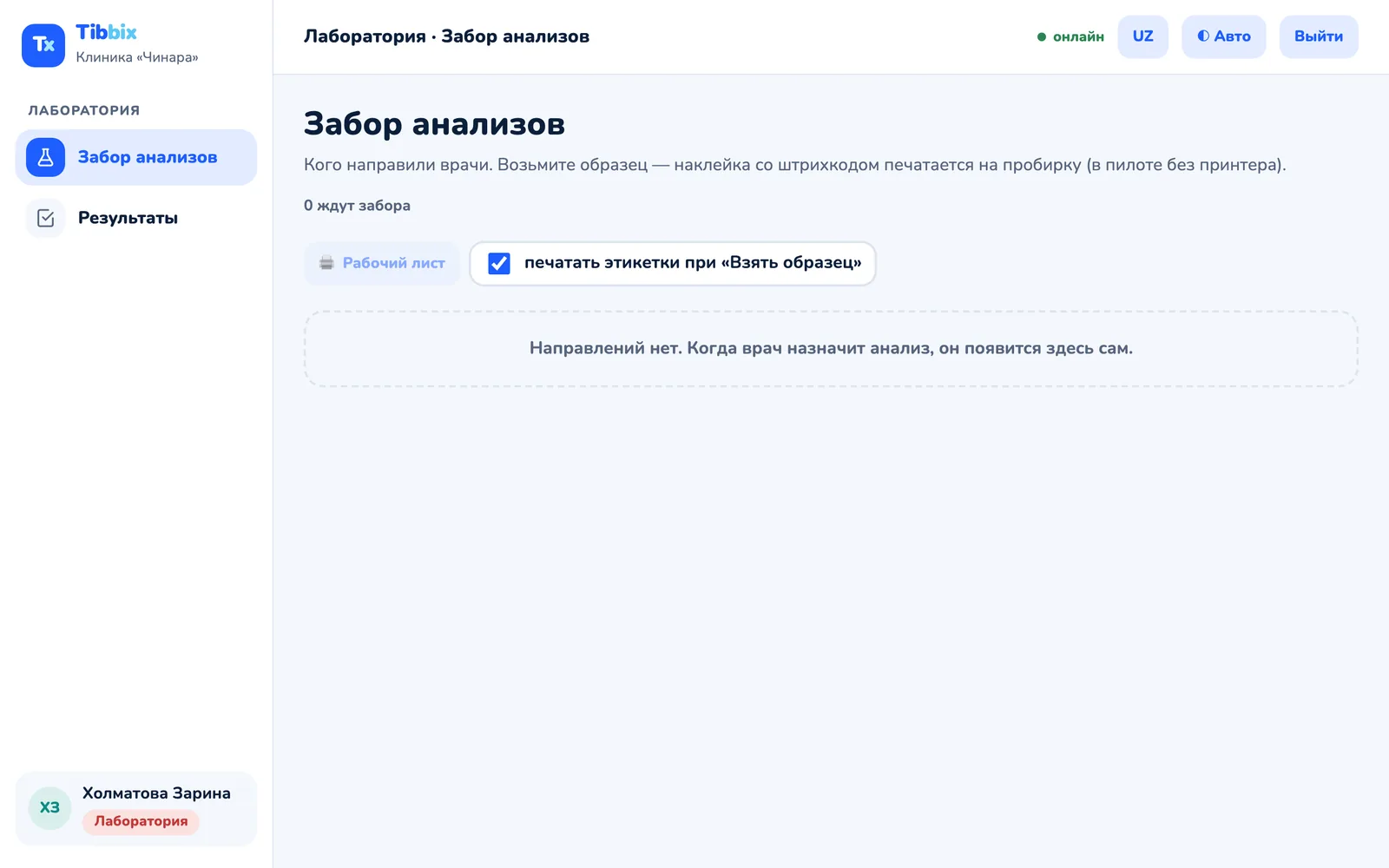Click the flask icon for Забор анализов
Image resolution: width=1389 pixels, height=868 pixels.
tap(46, 157)
